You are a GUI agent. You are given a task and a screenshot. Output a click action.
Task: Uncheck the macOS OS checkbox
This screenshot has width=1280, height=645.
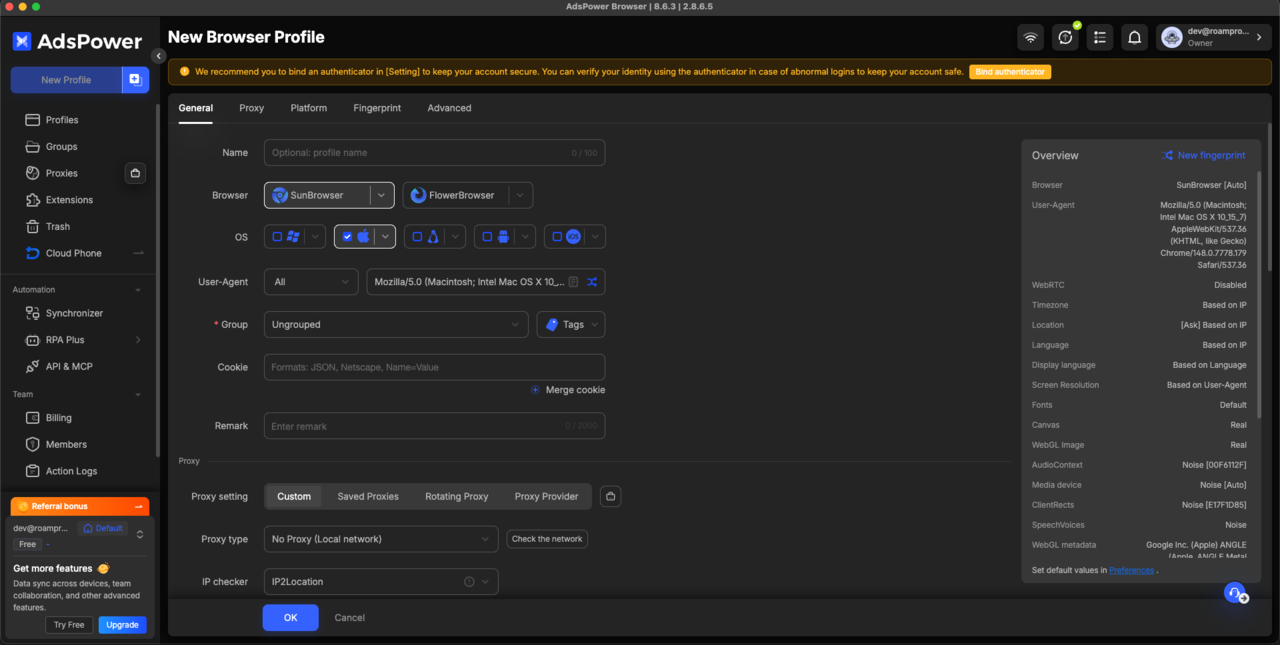(x=347, y=237)
